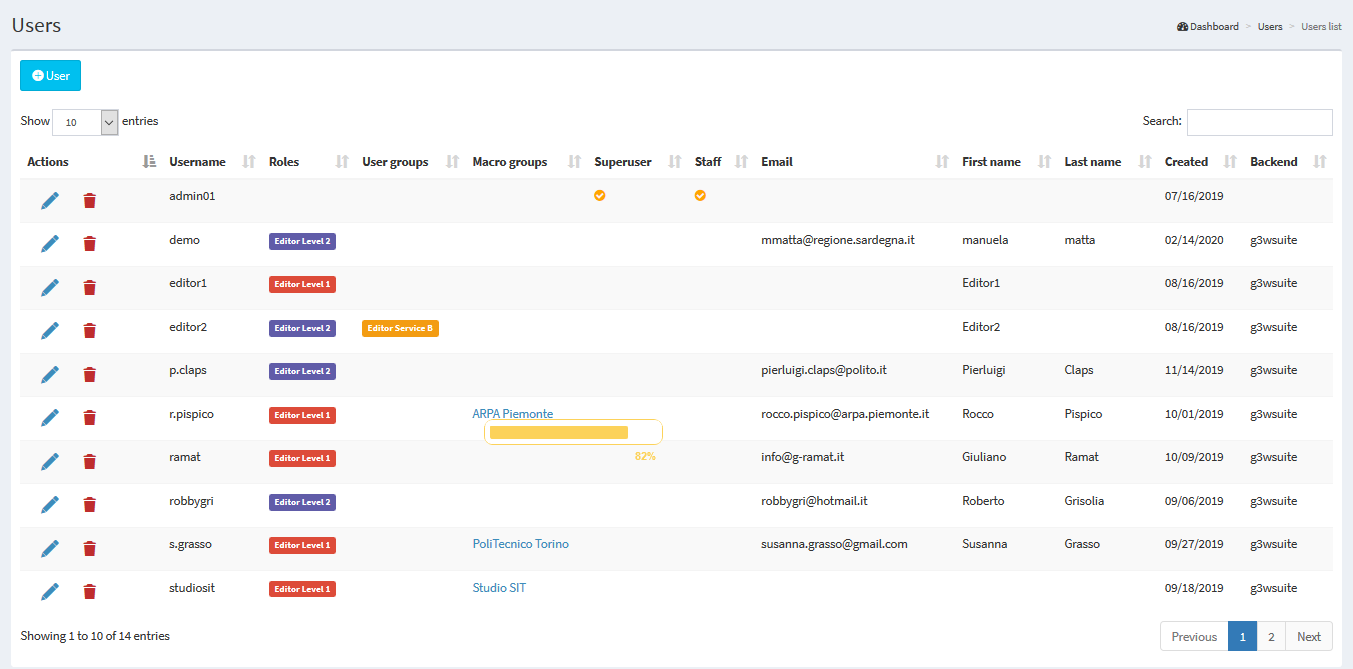Open the PoliTecnico Torino macro group link
This screenshot has width=1353, height=669.
521,544
